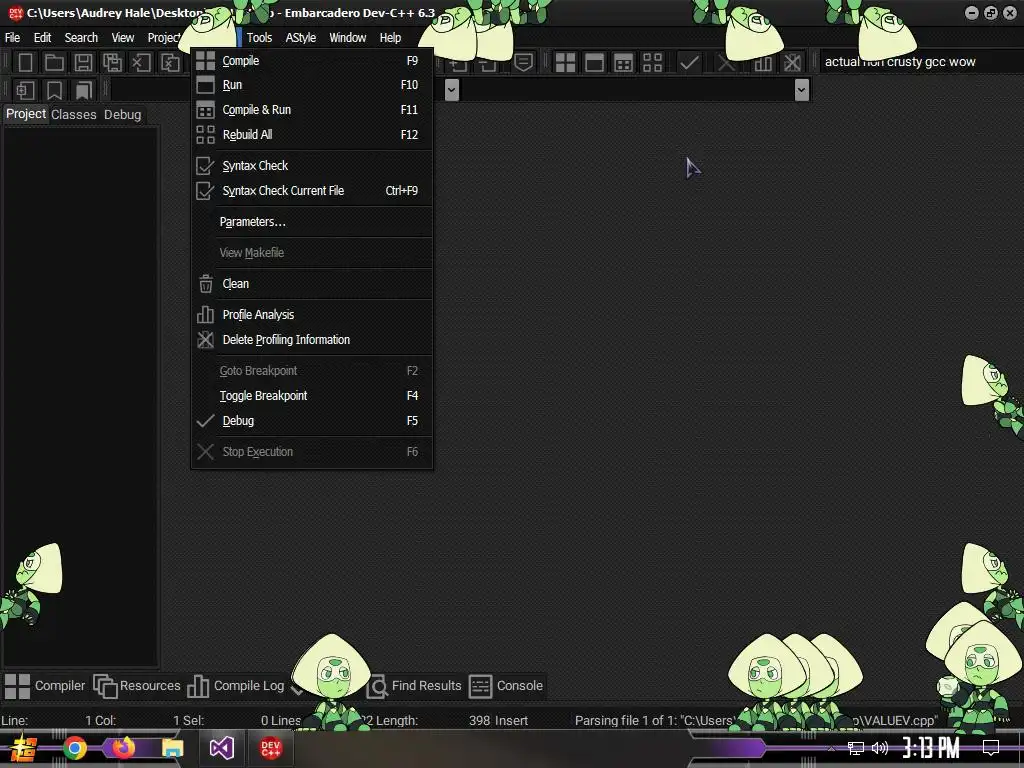The height and width of the screenshot is (768, 1024).
Task: Click the Dev-C++ taskbar icon
Action: [270, 748]
